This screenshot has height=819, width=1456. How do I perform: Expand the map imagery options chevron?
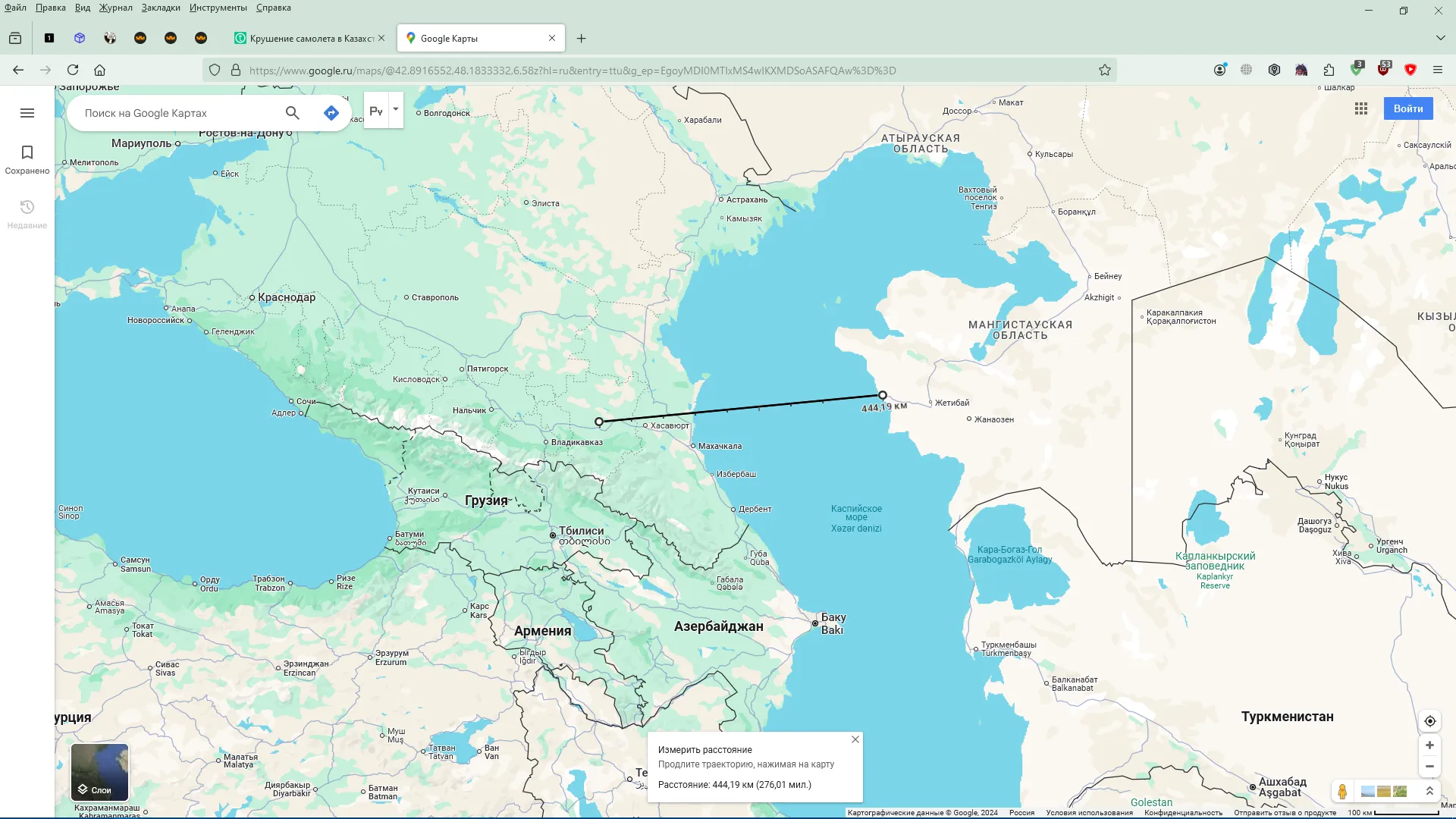pyautogui.click(x=1429, y=791)
